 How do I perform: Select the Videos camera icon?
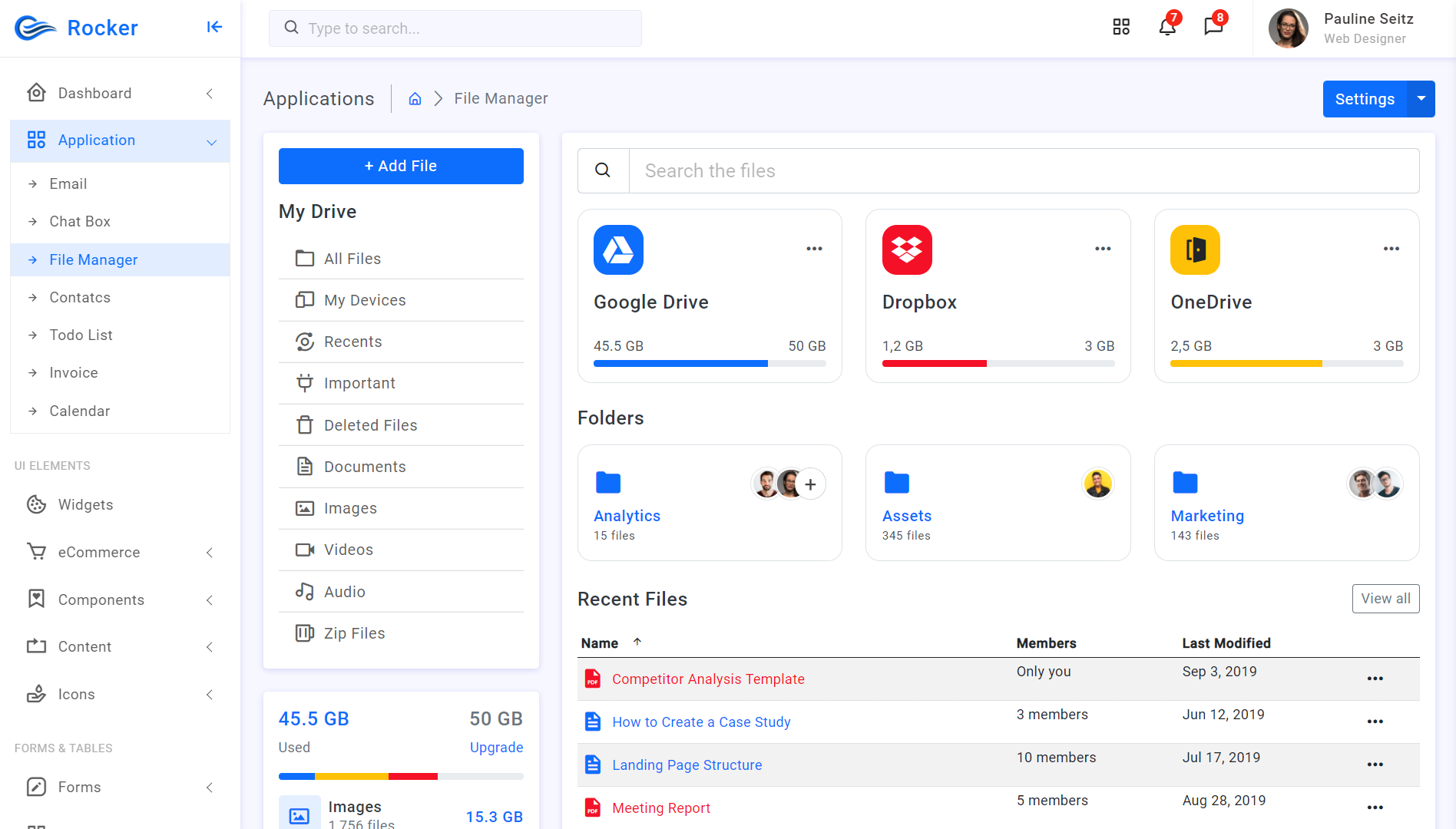(x=306, y=549)
